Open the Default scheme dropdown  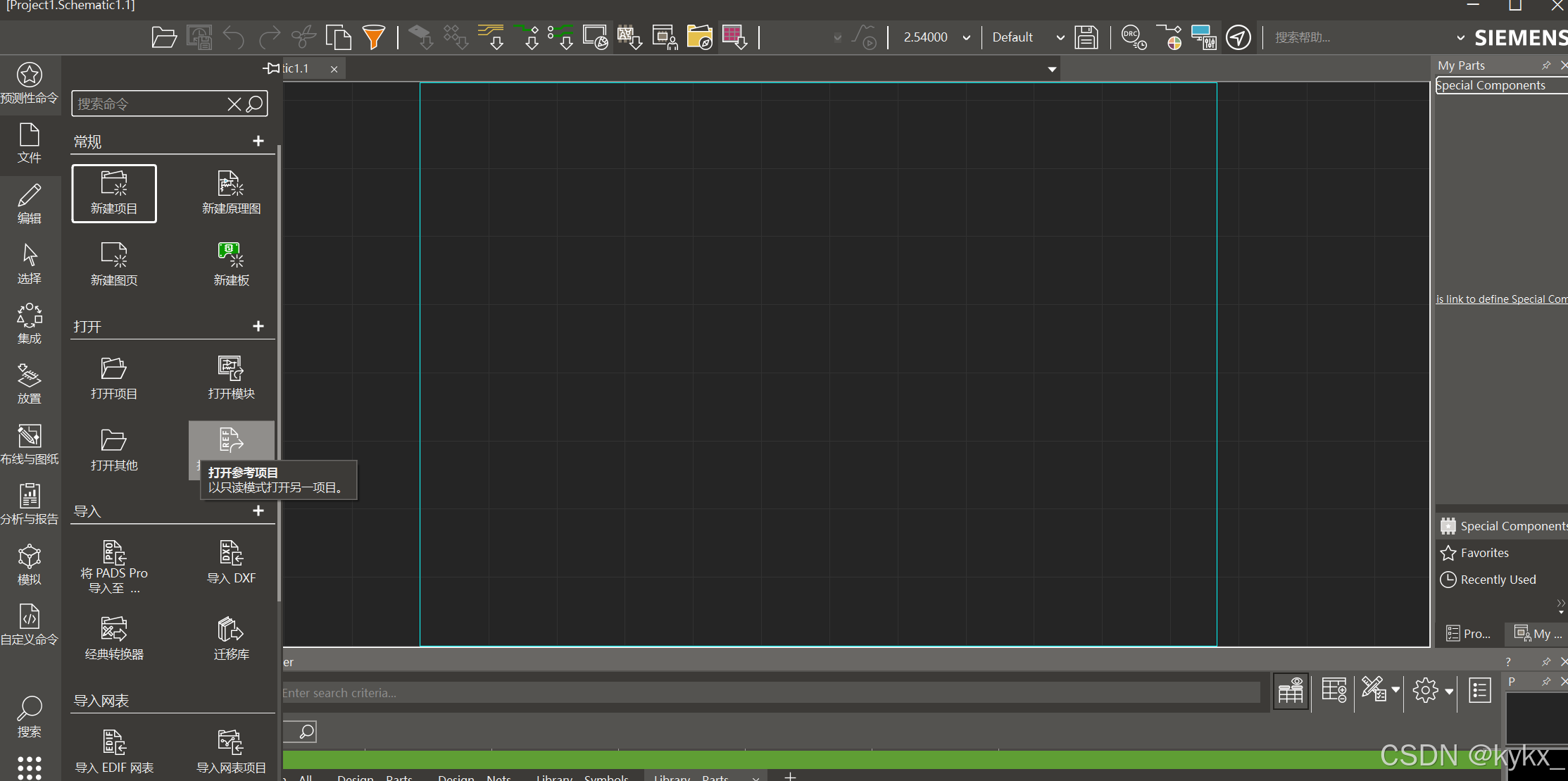1060,37
